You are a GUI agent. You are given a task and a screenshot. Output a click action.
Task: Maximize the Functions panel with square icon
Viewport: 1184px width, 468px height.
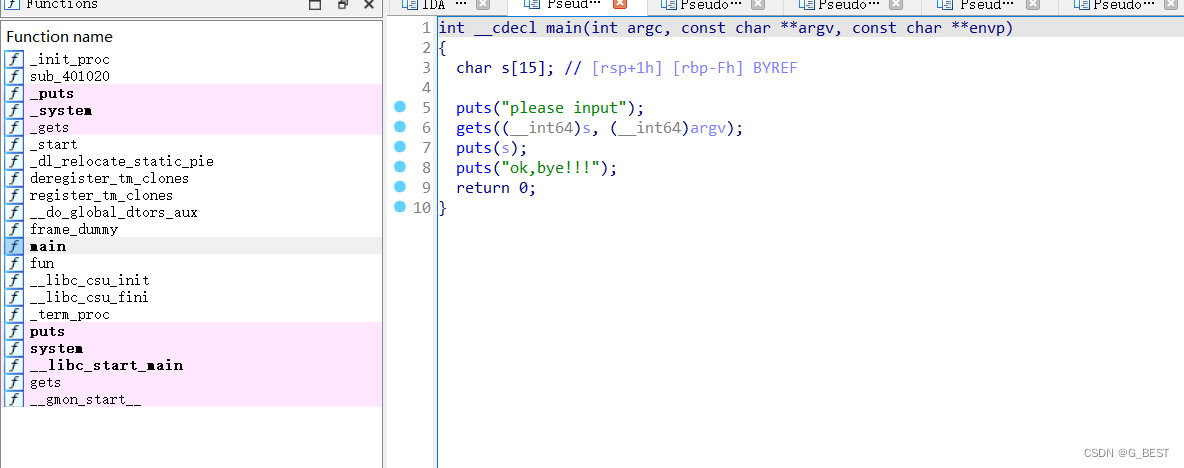[x=316, y=5]
